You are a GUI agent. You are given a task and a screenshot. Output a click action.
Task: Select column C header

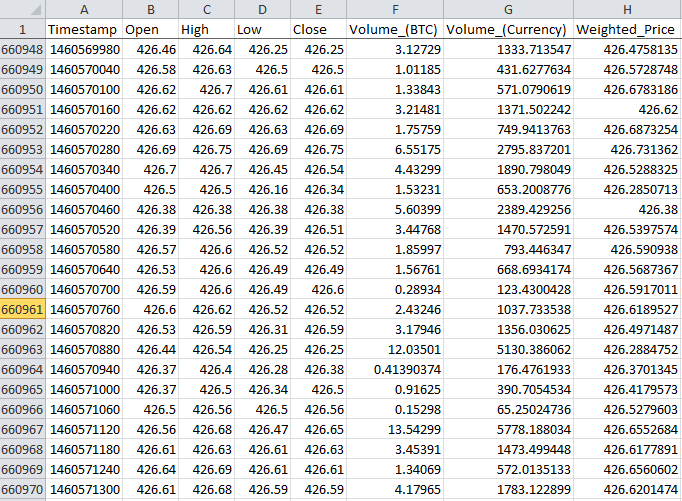pos(207,9)
